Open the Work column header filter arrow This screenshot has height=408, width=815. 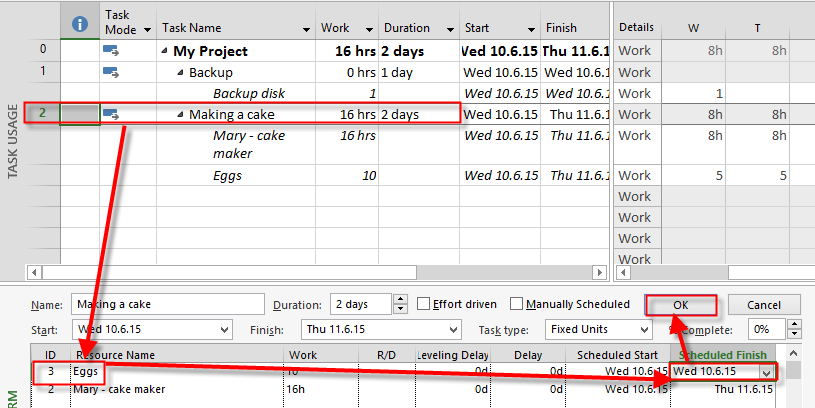coord(368,29)
